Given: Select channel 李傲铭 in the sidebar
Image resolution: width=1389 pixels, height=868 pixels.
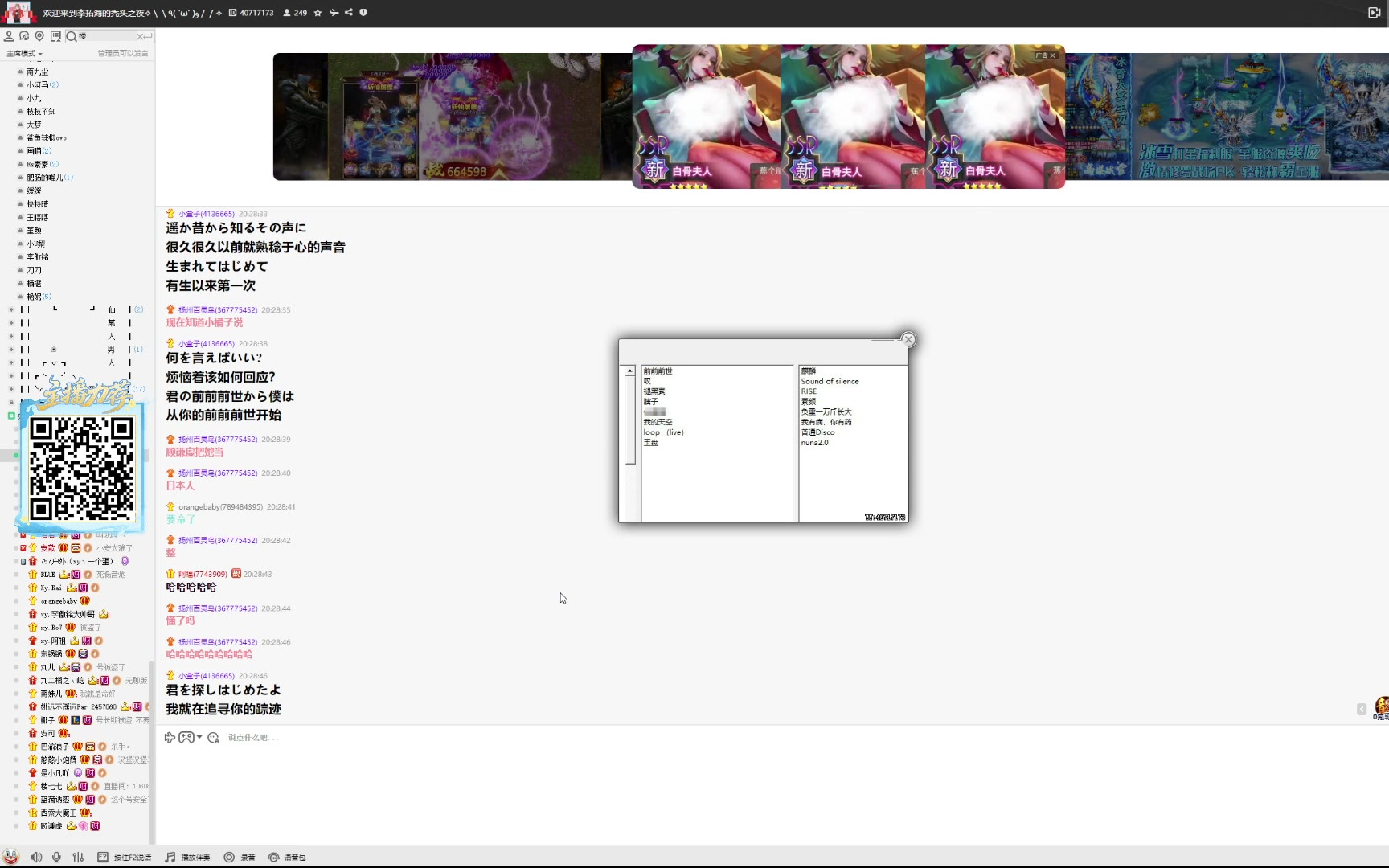Looking at the screenshot, I should (x=37, y=257).
